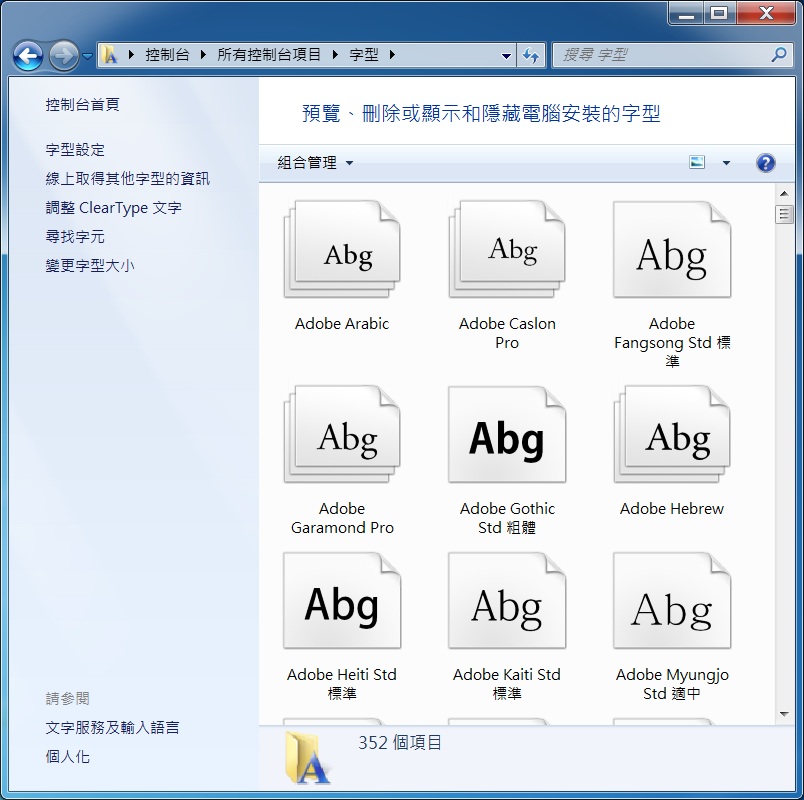Click the Adobe Myungjo Std 適中 label
This screenshot has height=800, width=804.
tap(672, 684)
